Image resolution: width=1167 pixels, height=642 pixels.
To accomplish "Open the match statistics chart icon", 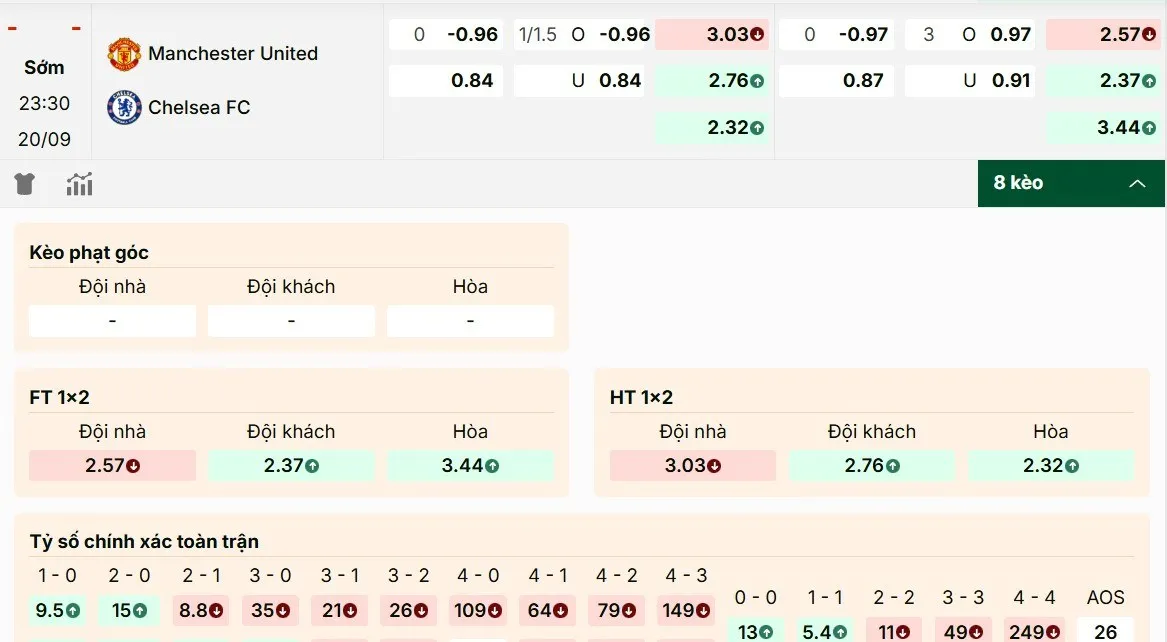I will 79,184.
